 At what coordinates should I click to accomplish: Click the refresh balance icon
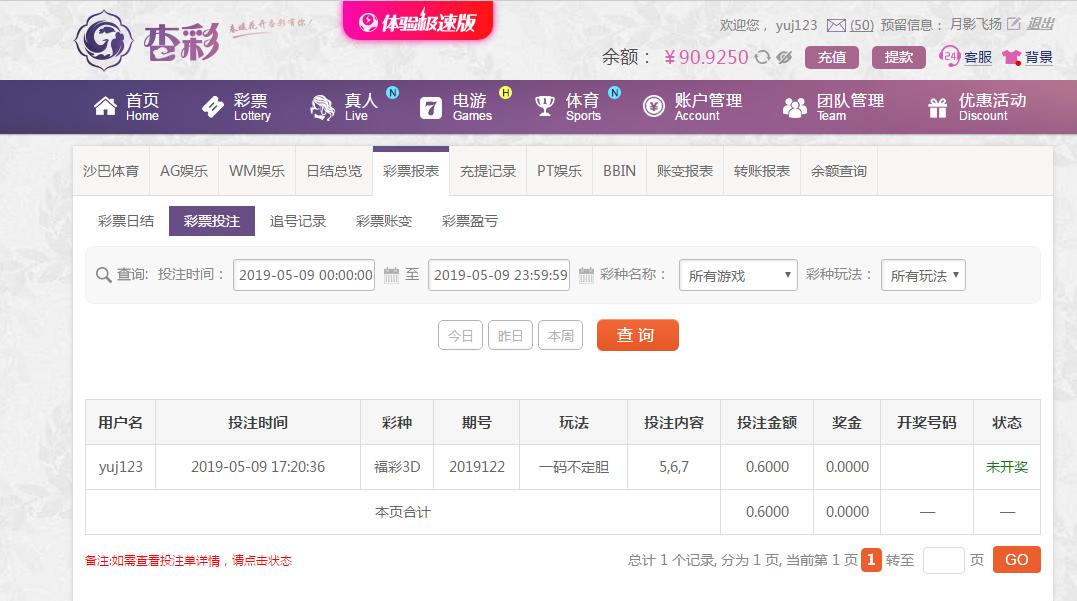pos(763,57)
